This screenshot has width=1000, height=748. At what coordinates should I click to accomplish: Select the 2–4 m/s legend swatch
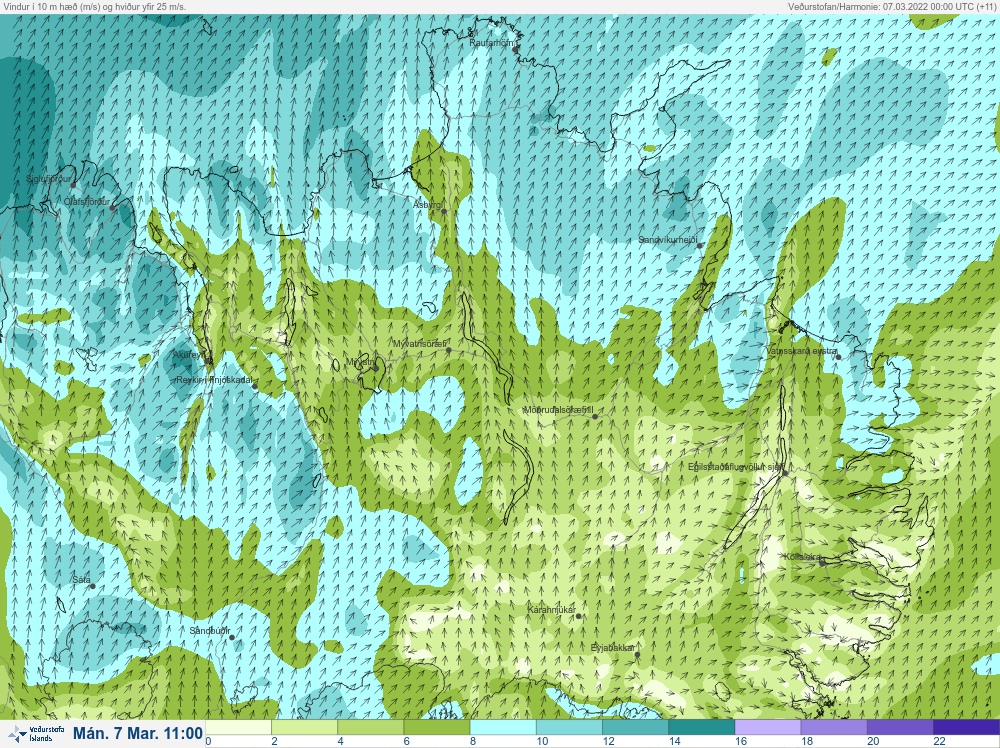point(305,728)
